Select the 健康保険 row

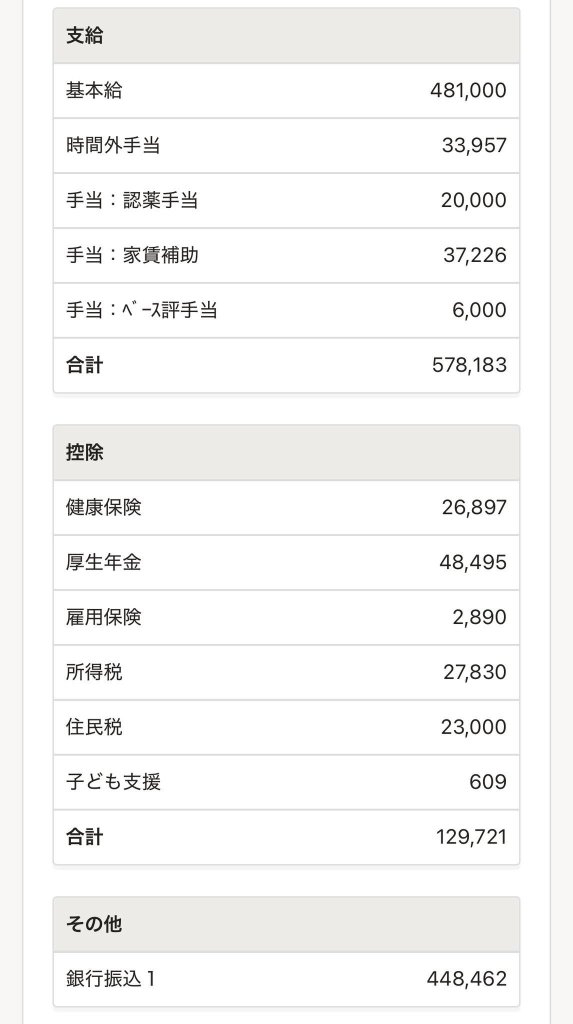286,507
